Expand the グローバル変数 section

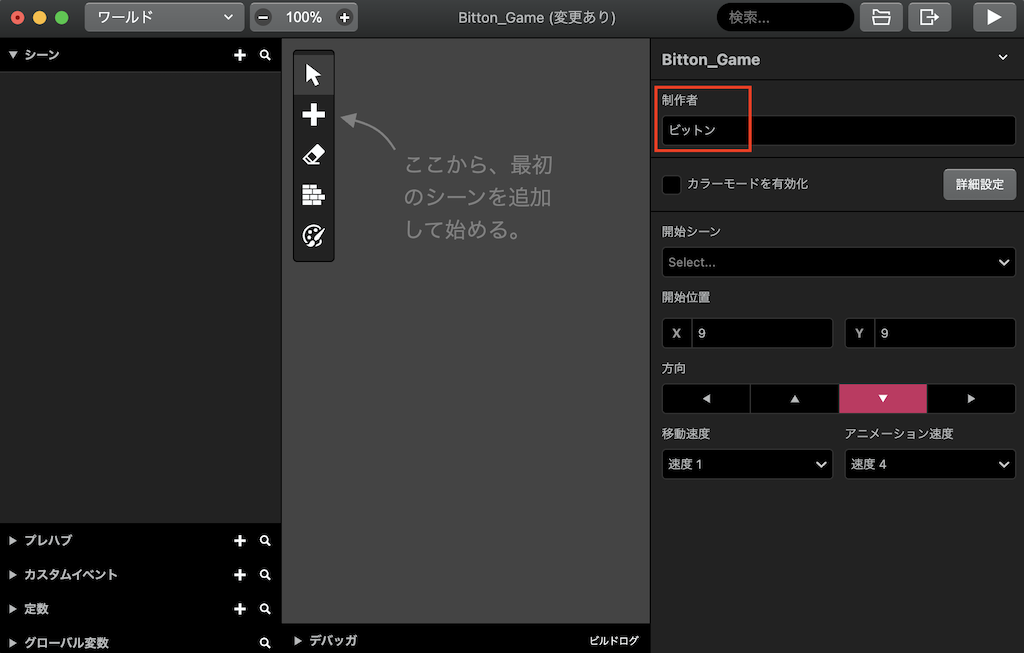(x=12, y=643)
